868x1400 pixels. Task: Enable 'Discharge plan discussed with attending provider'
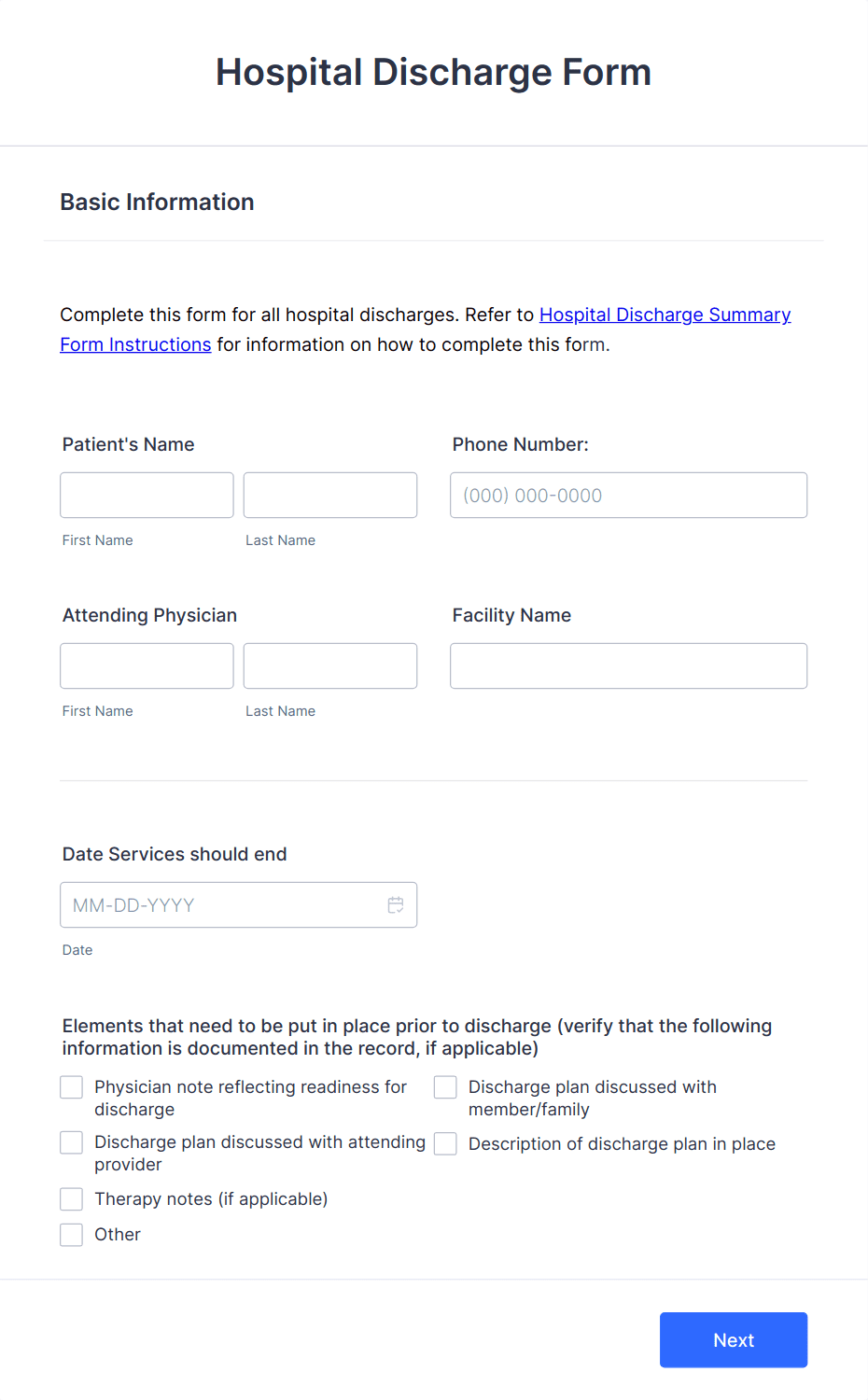(x=71, y=1141)
